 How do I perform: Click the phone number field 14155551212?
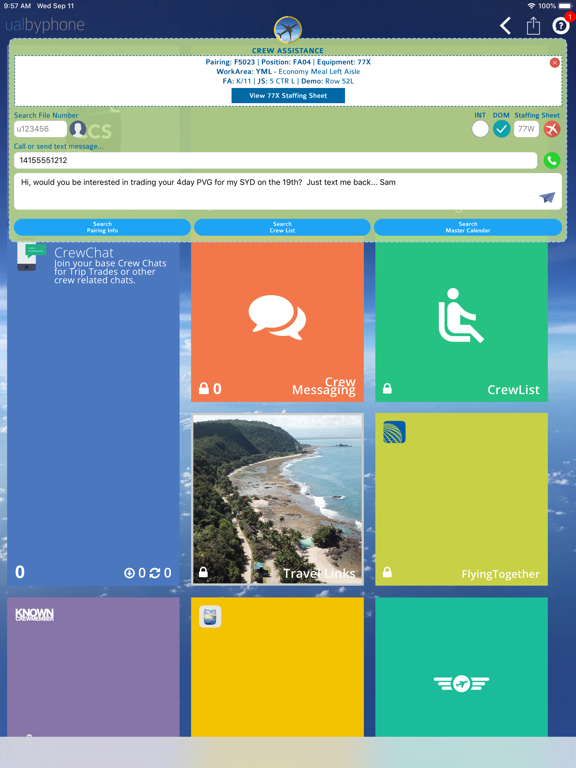pyautogui.click(x=276, y=161)
